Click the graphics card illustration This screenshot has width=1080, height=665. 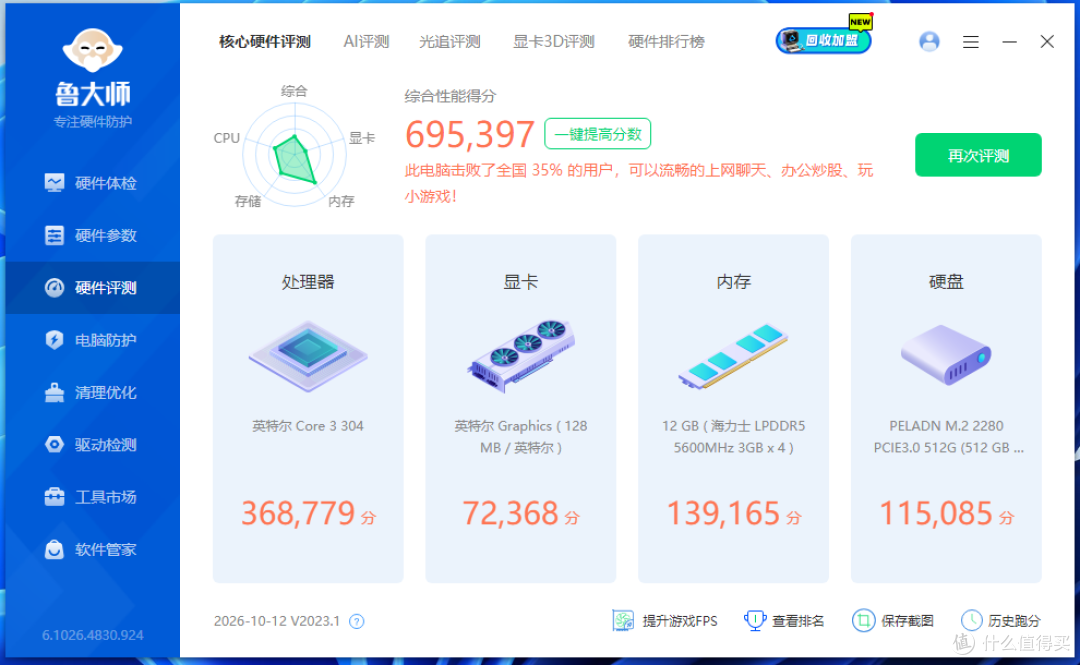click(521, 356)
